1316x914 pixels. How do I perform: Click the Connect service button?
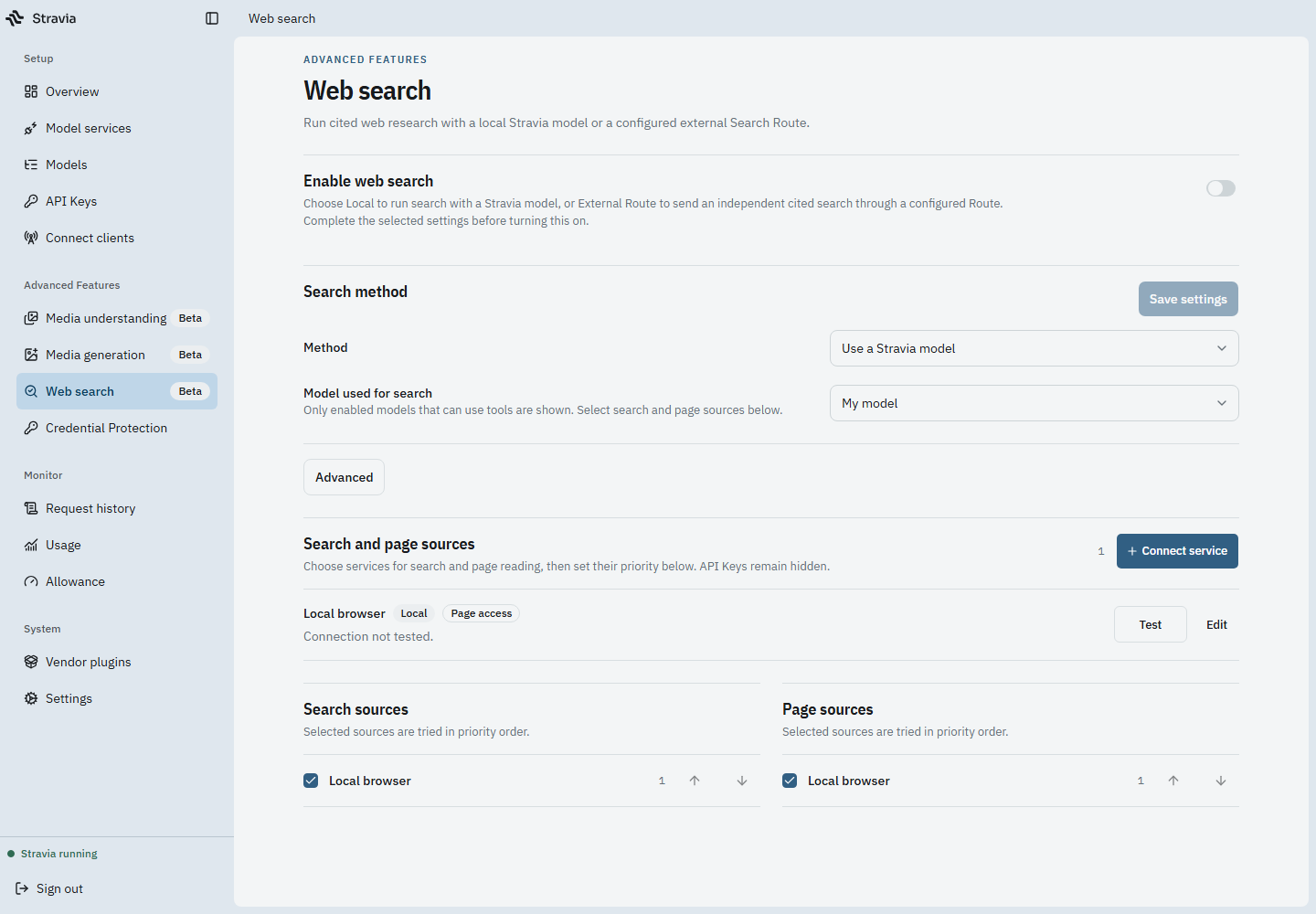[1177, 551]
